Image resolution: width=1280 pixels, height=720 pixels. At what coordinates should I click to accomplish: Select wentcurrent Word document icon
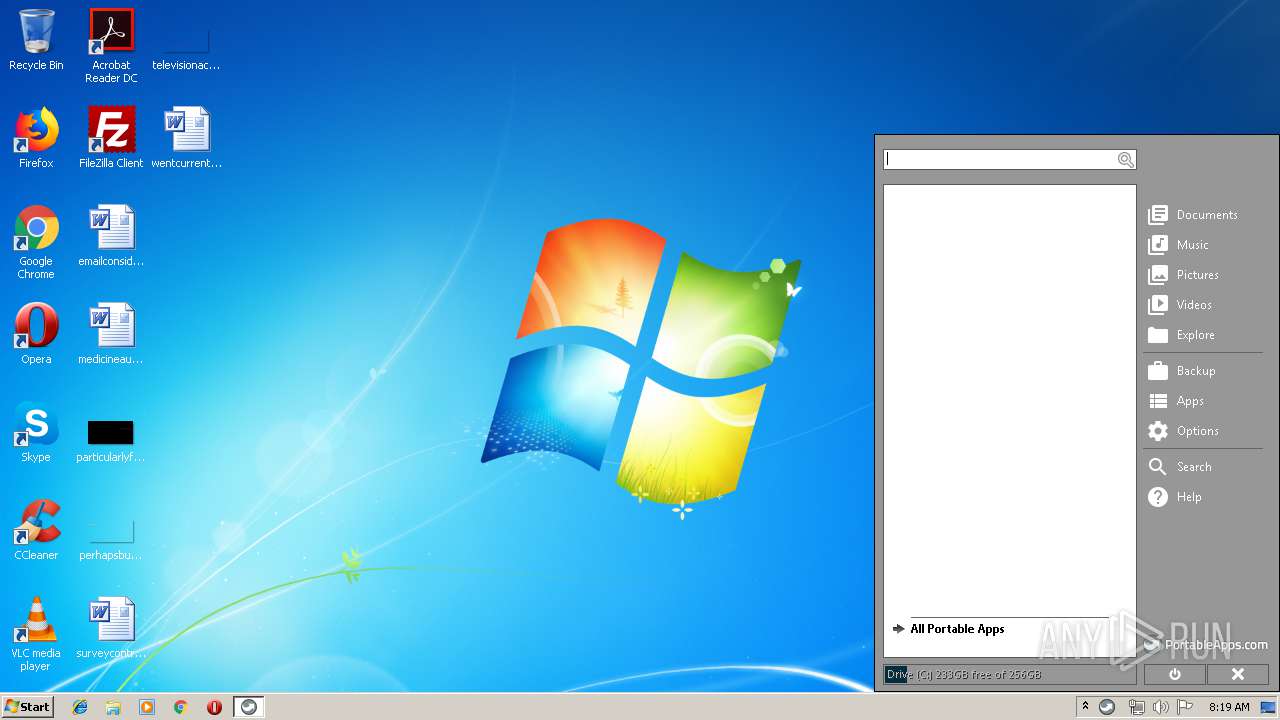(x=187, y=138)
